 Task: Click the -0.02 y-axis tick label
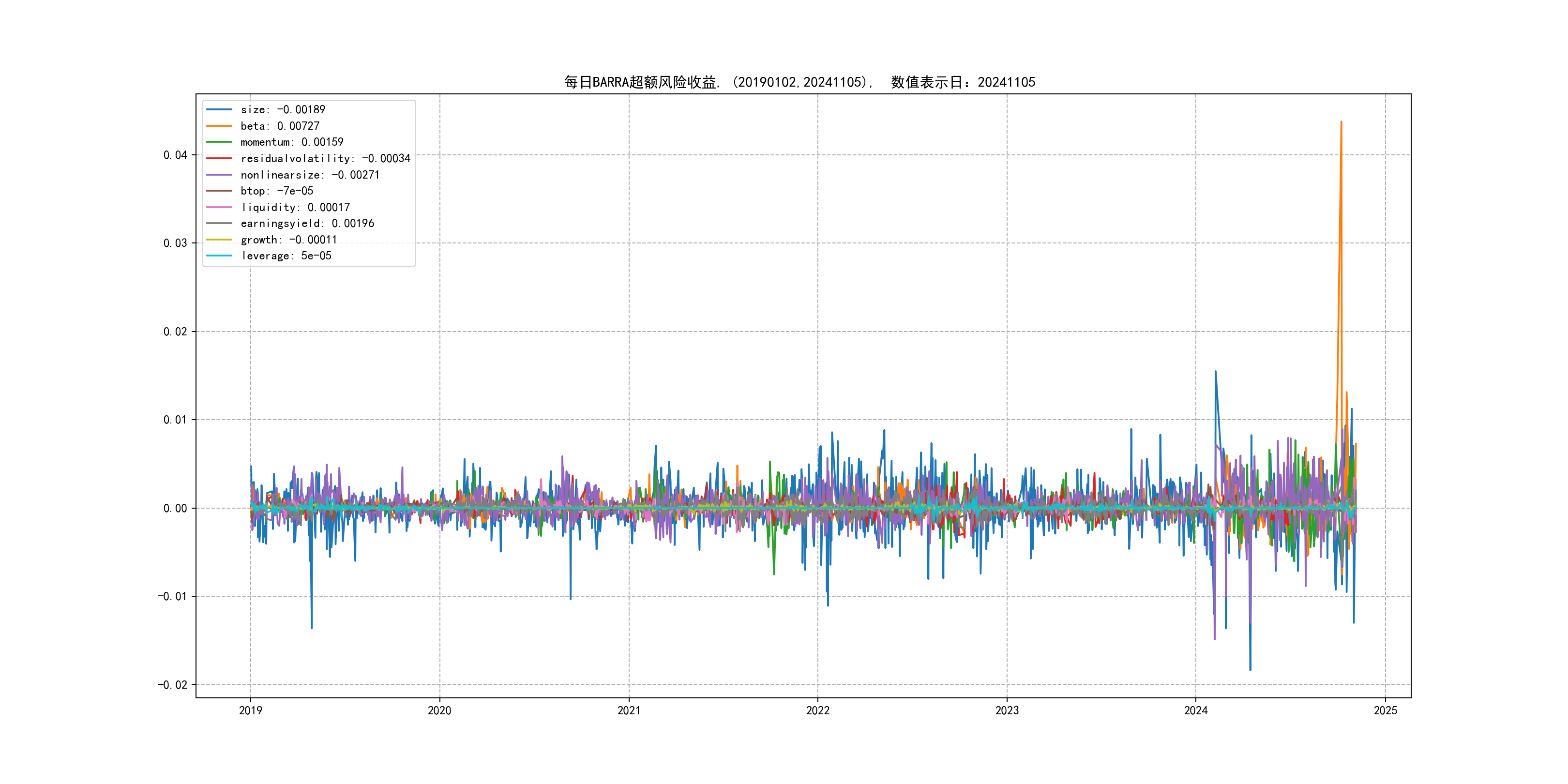click(x=172, y=685)
